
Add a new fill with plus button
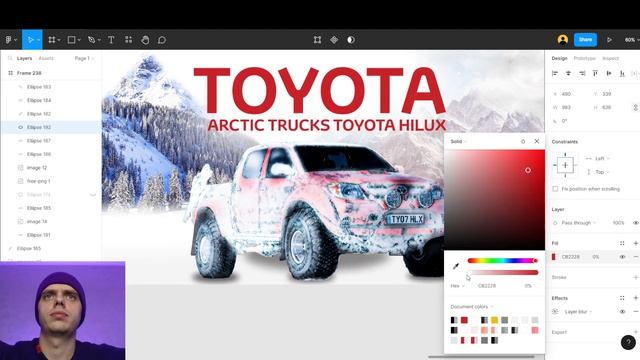636,243
